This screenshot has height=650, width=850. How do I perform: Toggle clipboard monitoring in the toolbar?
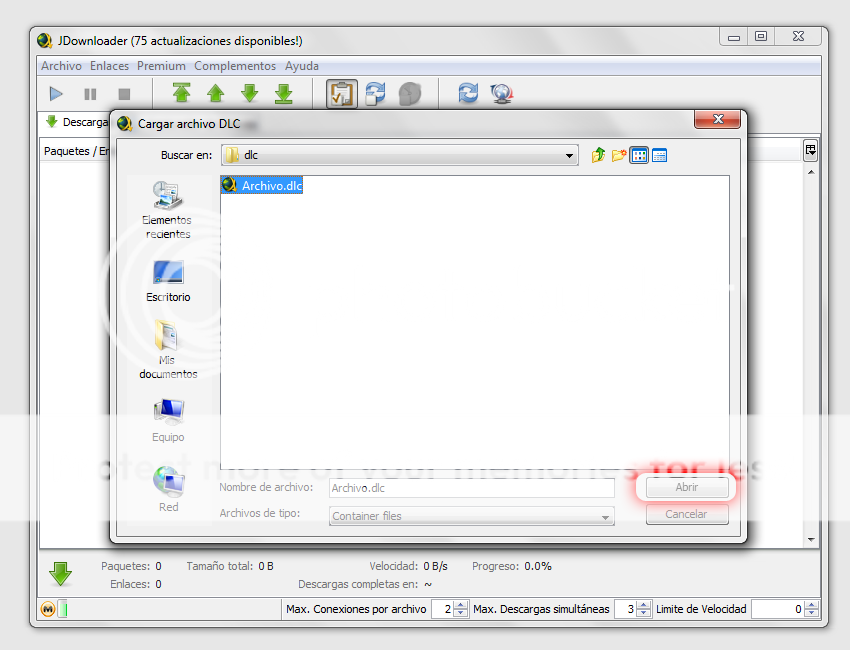pos(342,94)
